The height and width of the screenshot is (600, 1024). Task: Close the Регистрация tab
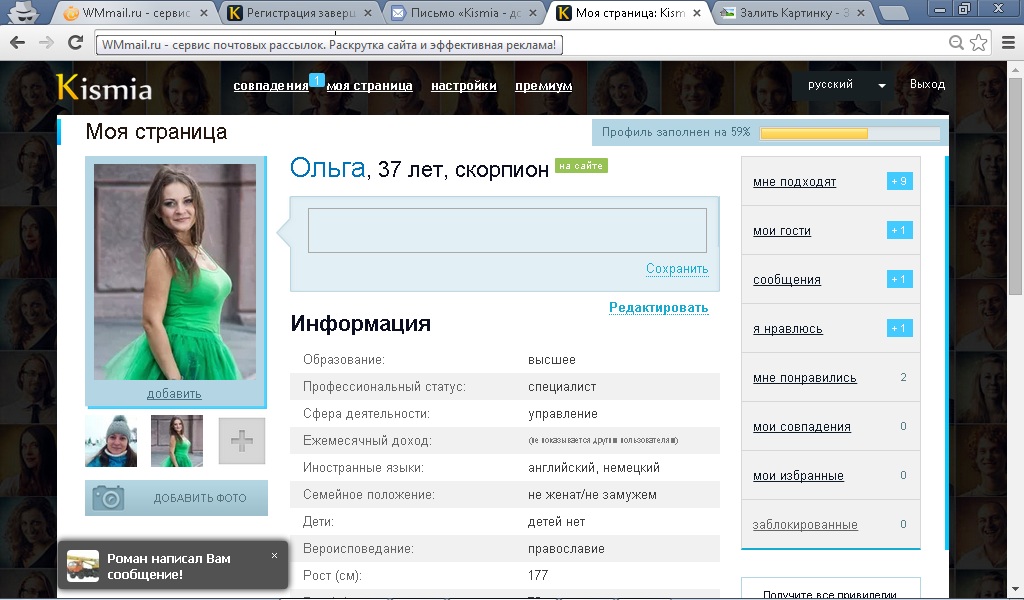[x=368, y=12]
